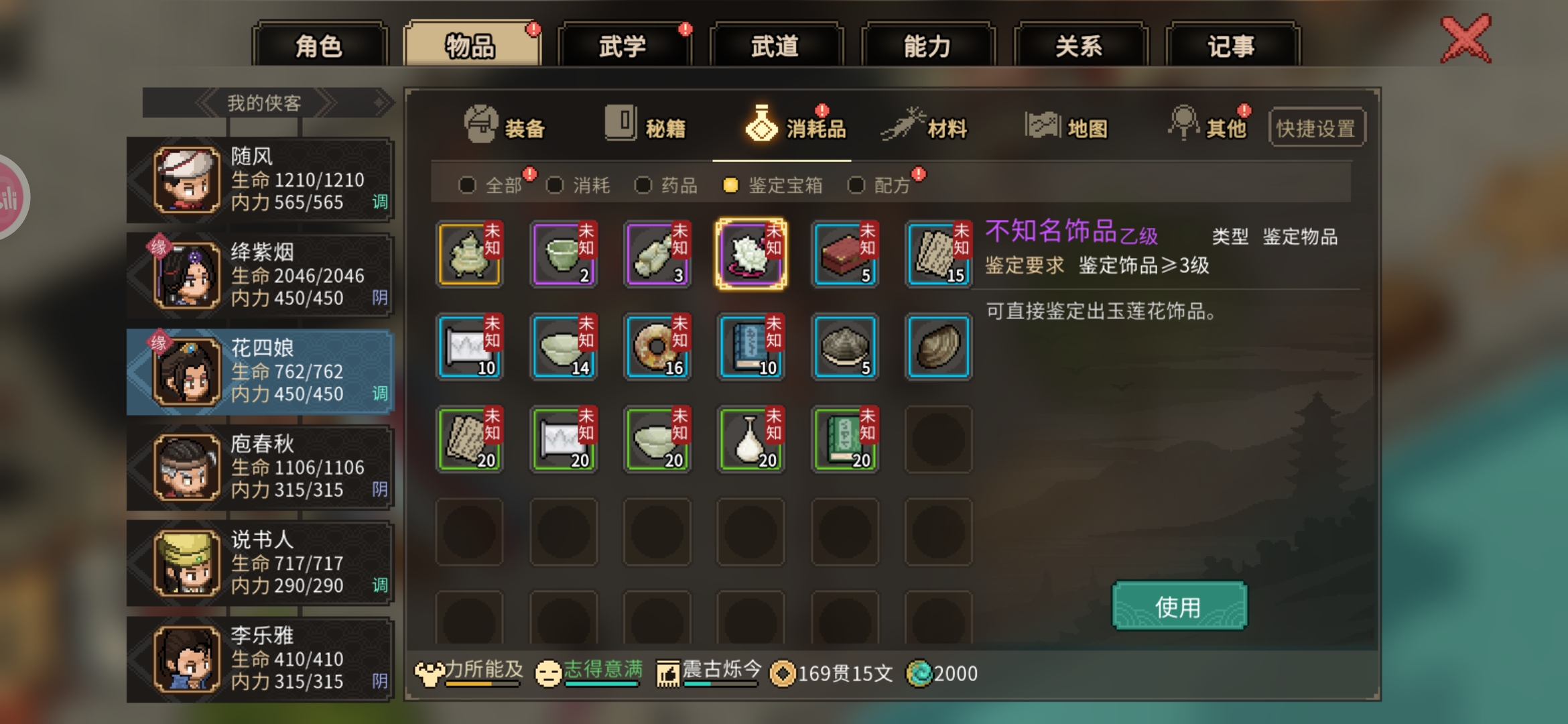1568x724 pixels.
Task: Select the 药品 filter radio button
Action: pyautogui.click(x=643, y=185)
